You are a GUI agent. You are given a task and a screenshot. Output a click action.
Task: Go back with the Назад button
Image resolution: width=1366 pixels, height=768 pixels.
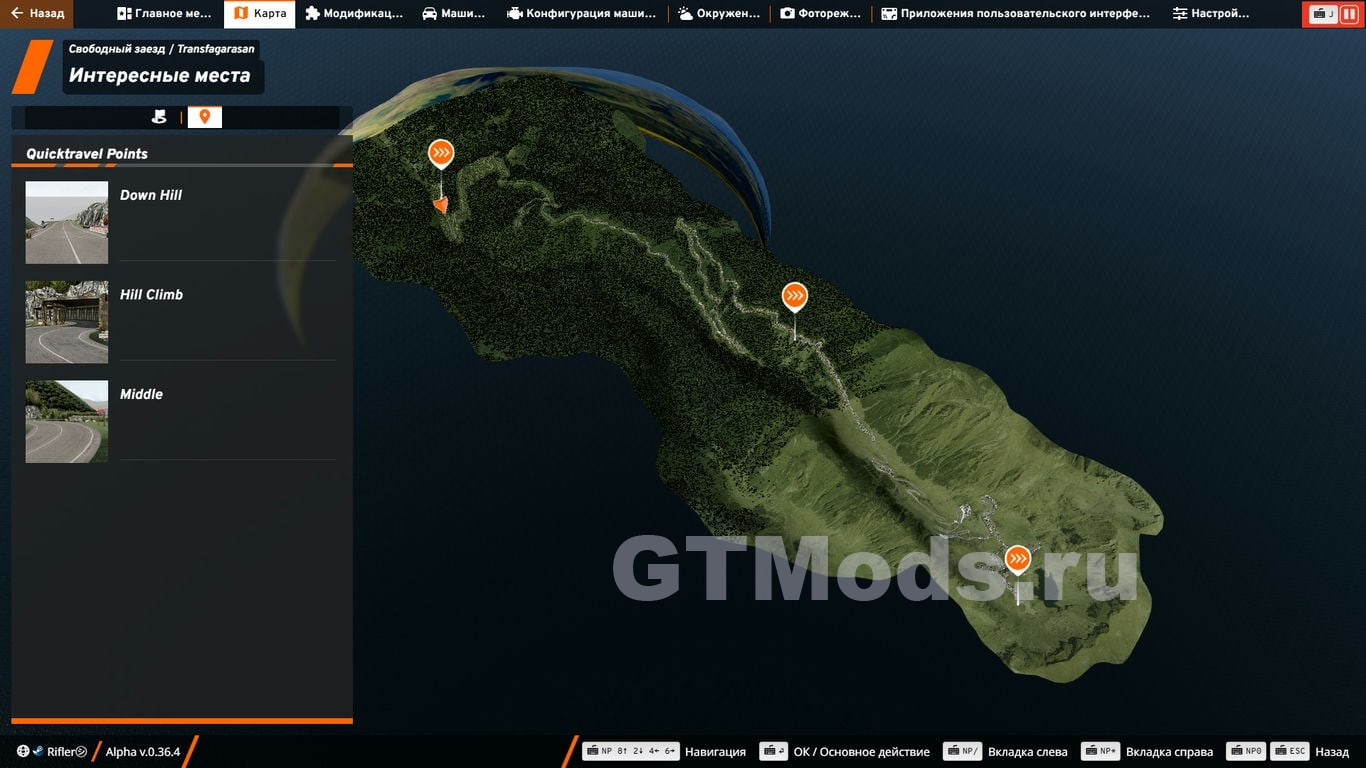pos(37,14)
